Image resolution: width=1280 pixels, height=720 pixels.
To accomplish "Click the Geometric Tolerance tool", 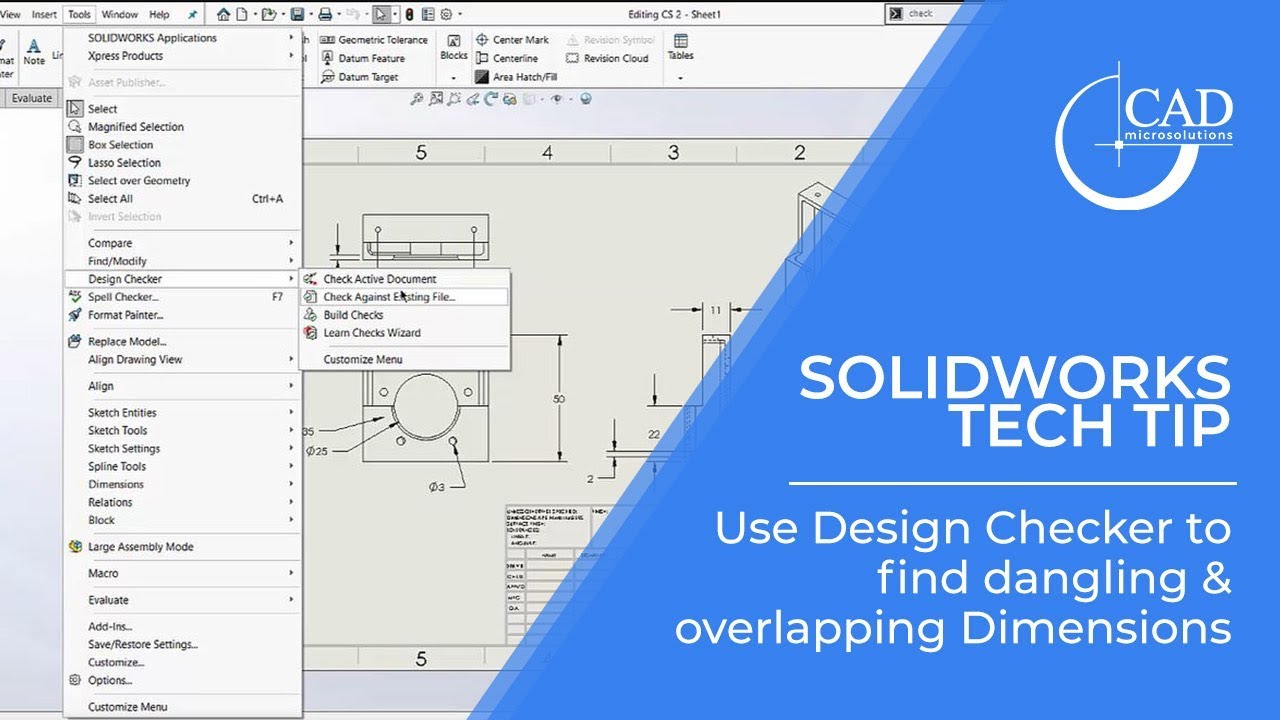I will pos(374,40).
